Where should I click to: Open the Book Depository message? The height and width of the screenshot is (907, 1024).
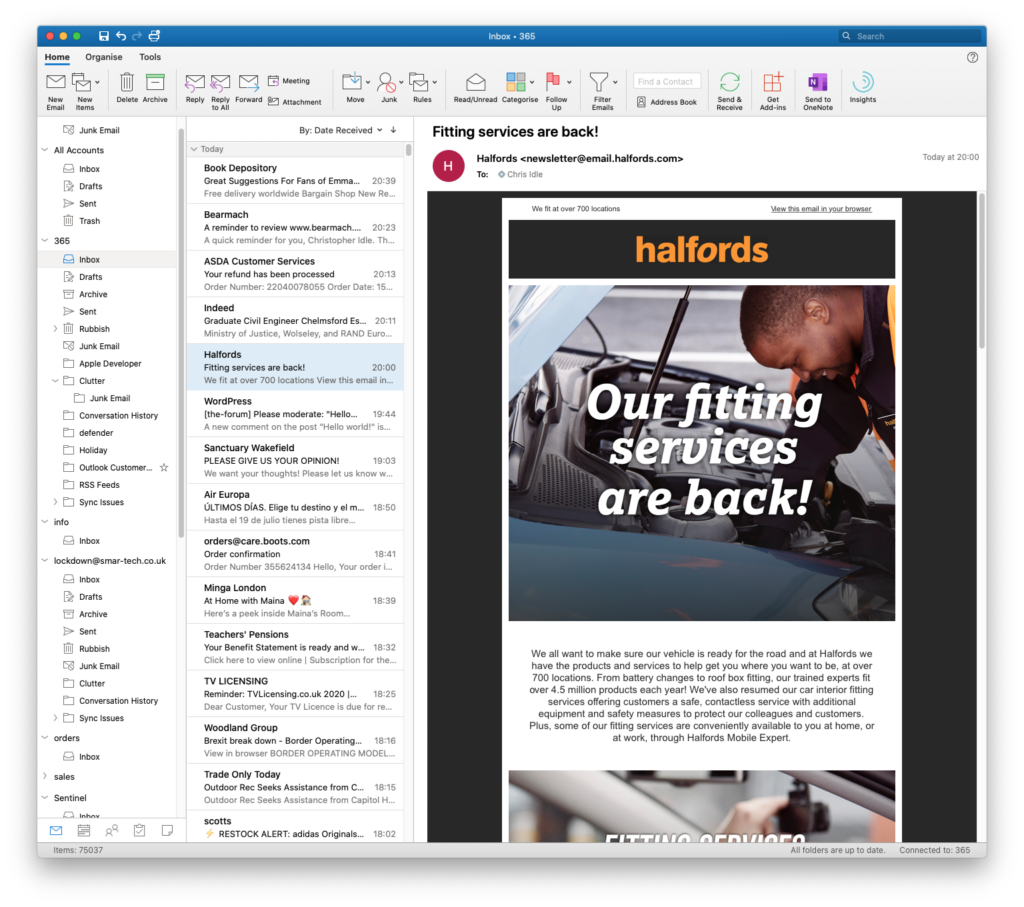tap(295, 180)
